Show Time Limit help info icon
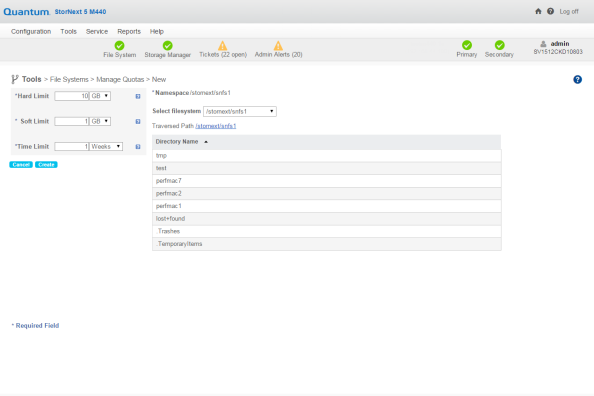The width and height of the screenshot is (594, 396). [x=138, y=147]
